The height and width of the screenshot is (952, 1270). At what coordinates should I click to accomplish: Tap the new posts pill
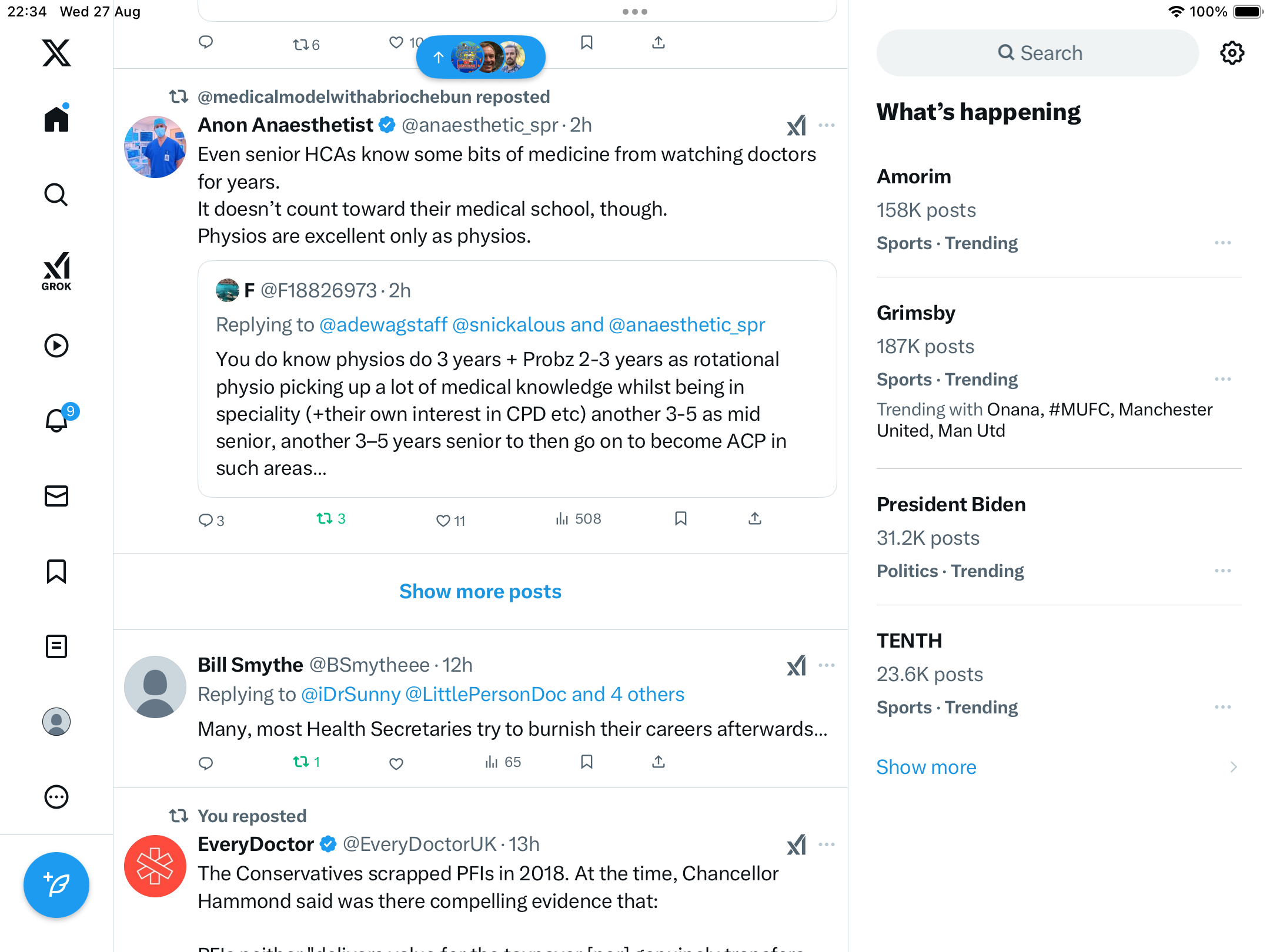[480, 57]
